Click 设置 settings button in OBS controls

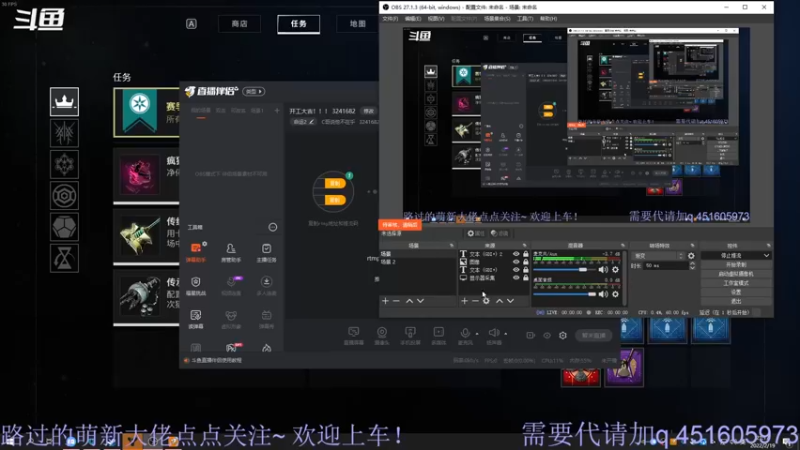click(736, 292)
